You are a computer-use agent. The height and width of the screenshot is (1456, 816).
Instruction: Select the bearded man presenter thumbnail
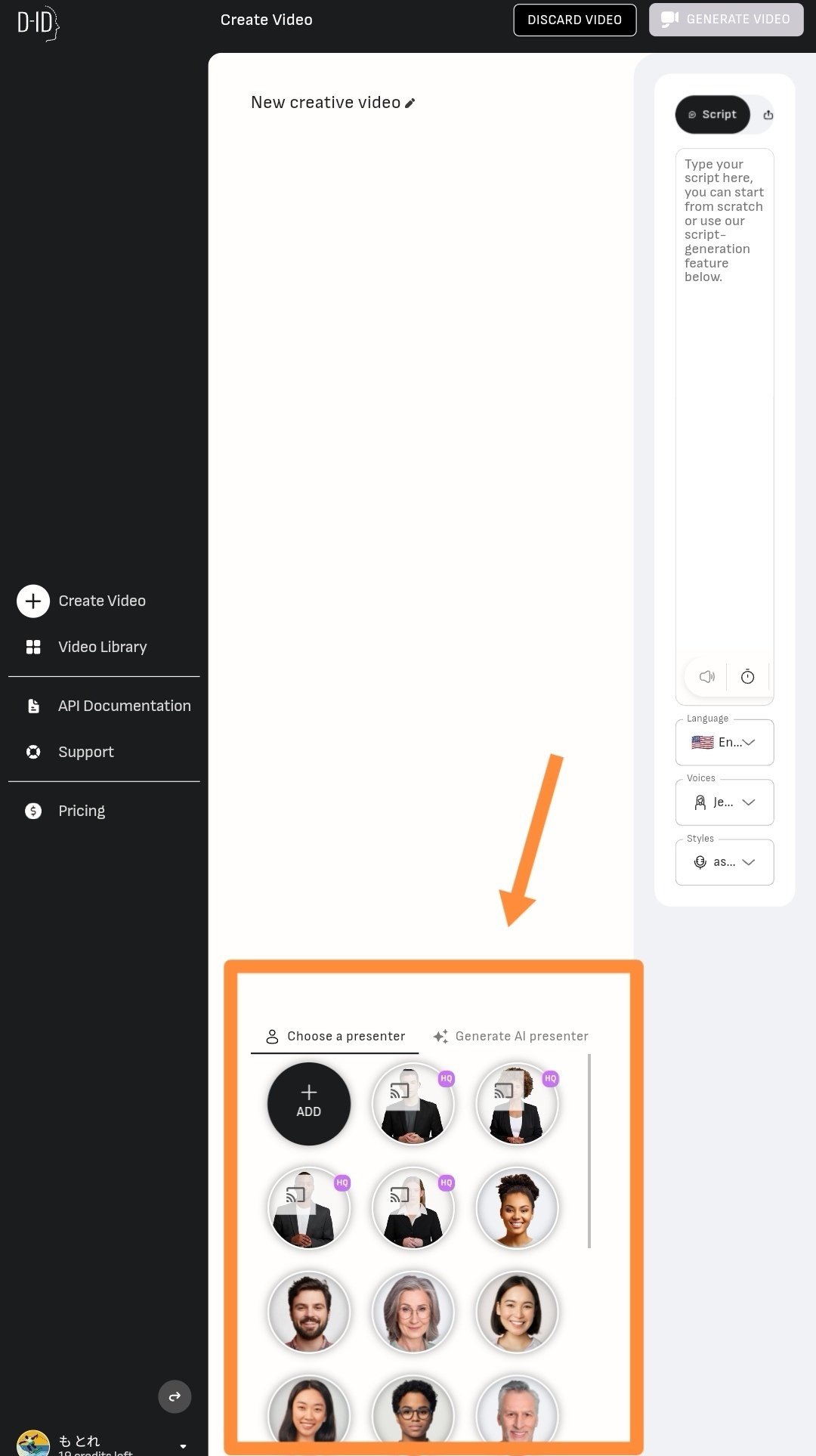309,1312
